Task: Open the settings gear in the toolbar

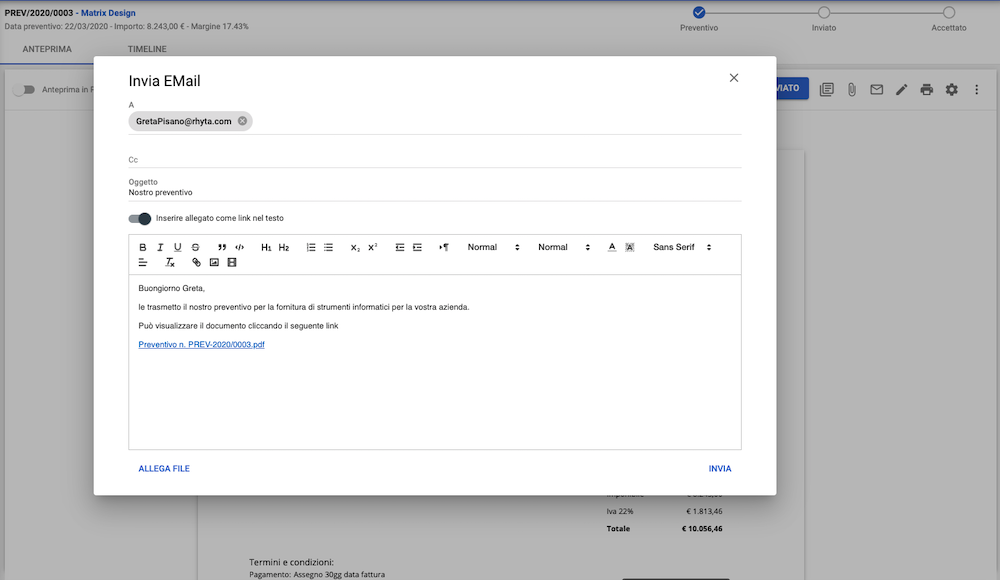Action: pos(952,90)
